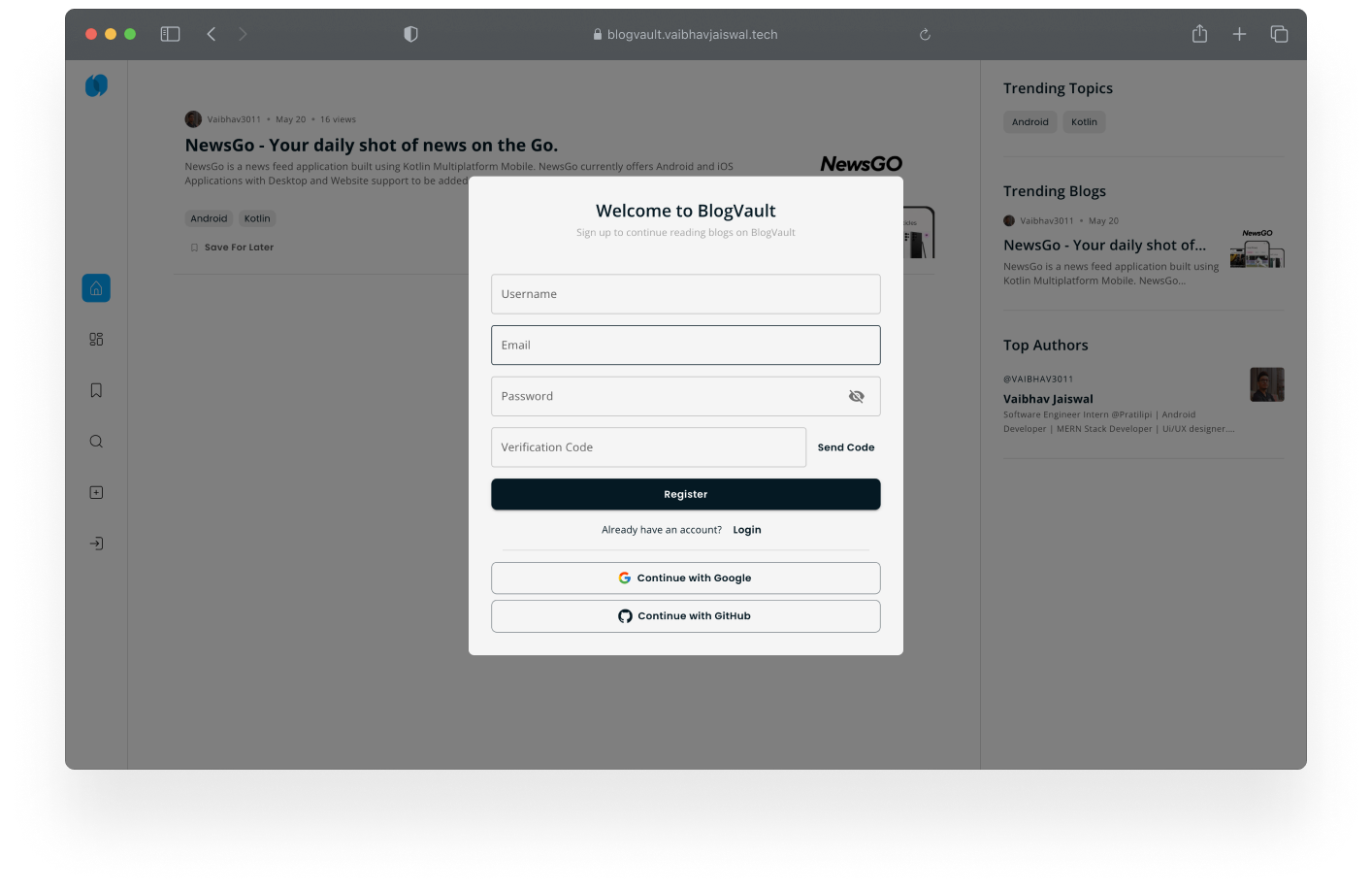This screenshot has height=891, width=1372.
Task: Select Kotlin tag under main post
Action: click(257, 218)
